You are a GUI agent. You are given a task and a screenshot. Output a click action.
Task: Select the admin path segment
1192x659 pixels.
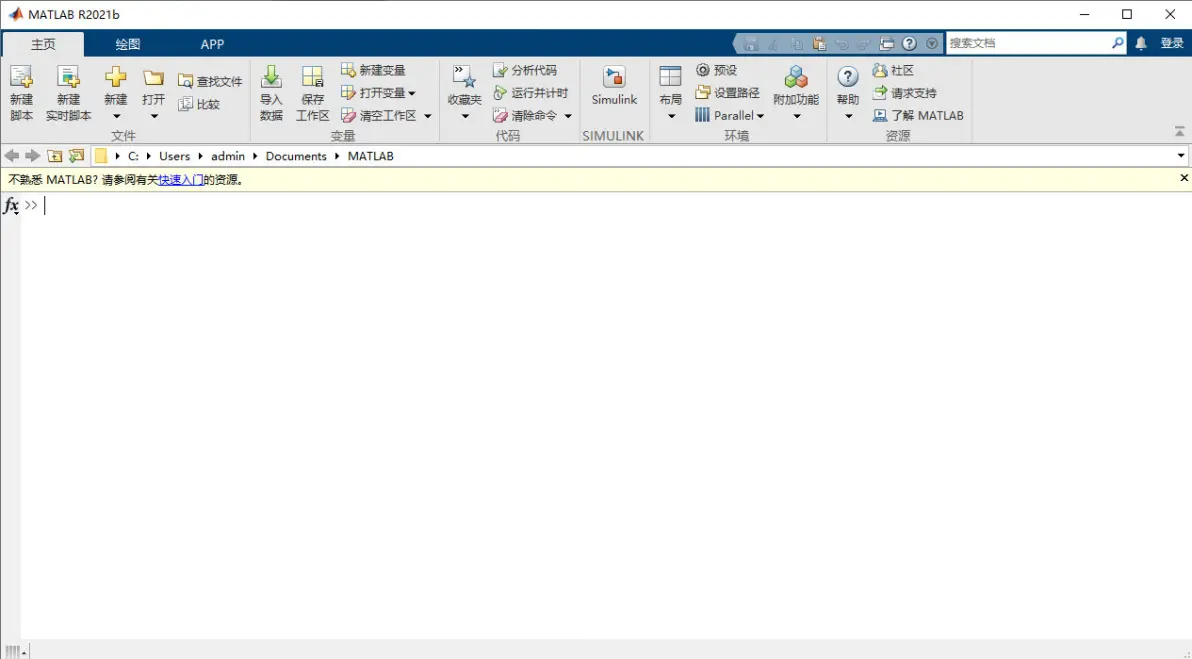click(228, 156)
